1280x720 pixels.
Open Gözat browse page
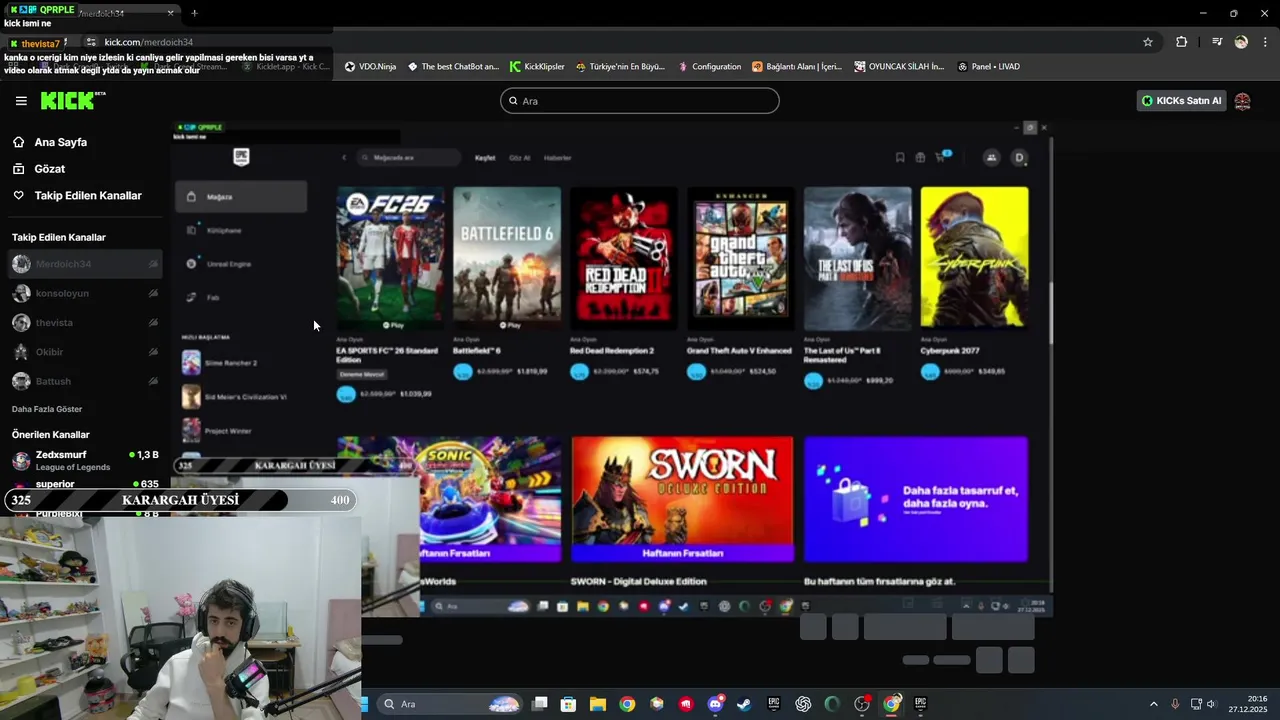[49, 169]
